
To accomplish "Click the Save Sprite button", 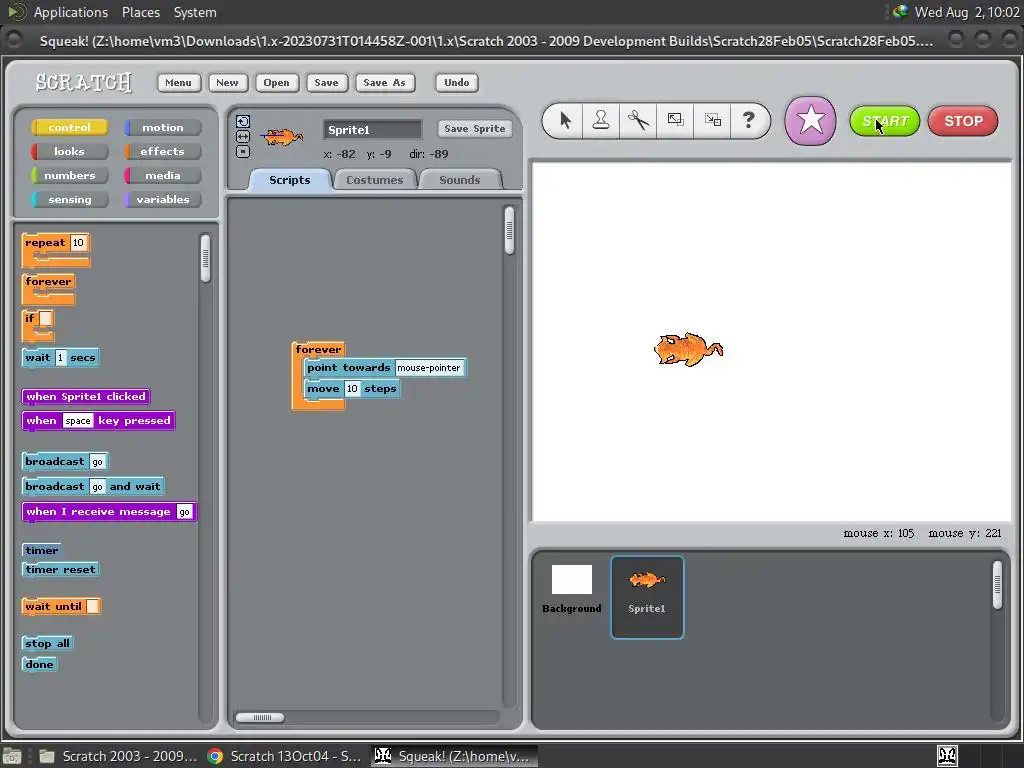I will pos(475,129).
